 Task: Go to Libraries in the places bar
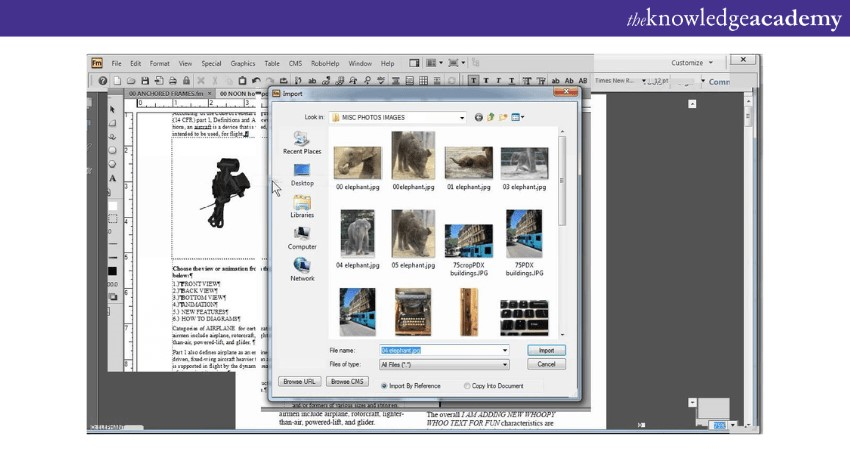coord(302,203)
